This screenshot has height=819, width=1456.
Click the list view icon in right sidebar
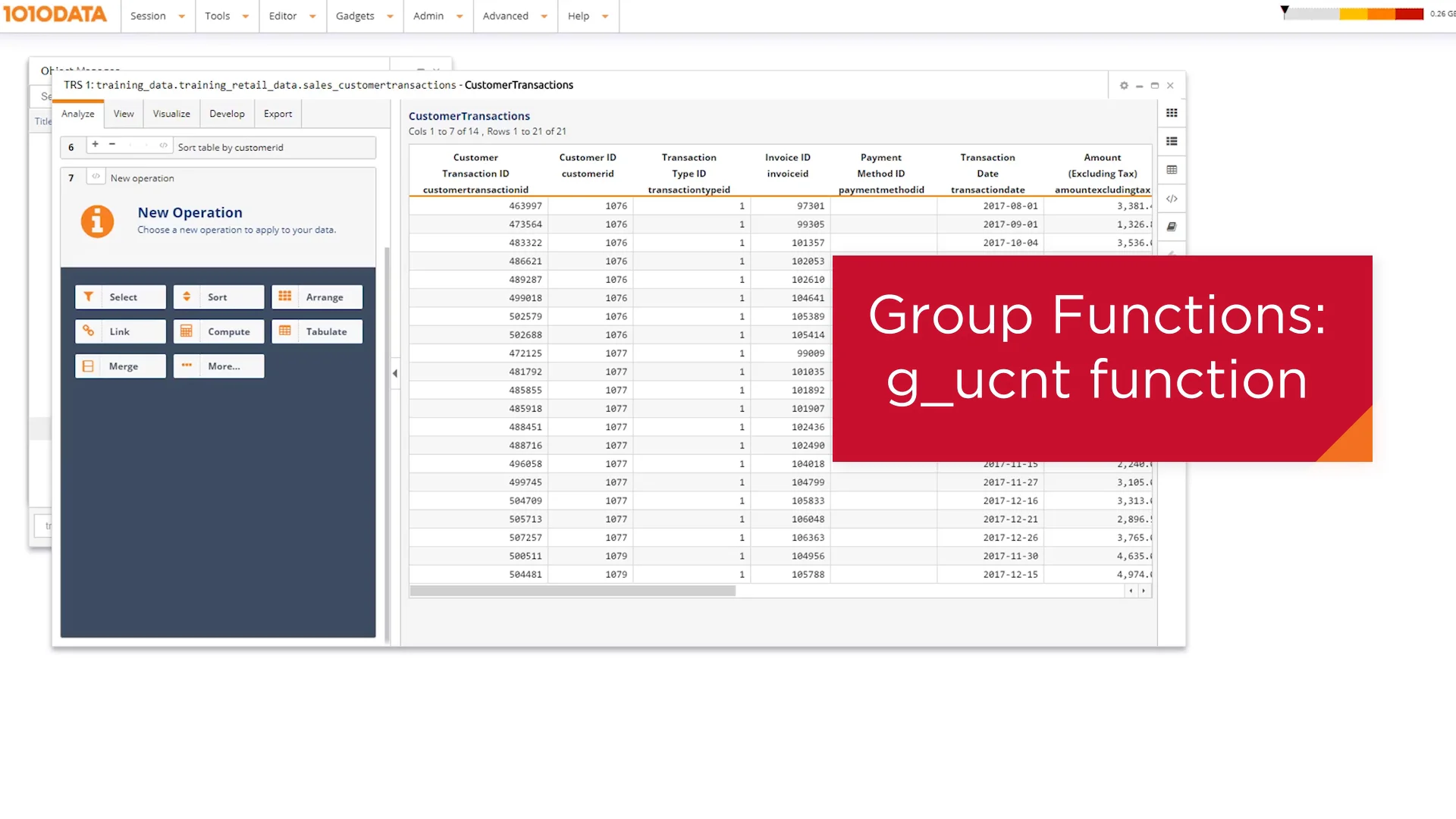point(1172,141)
